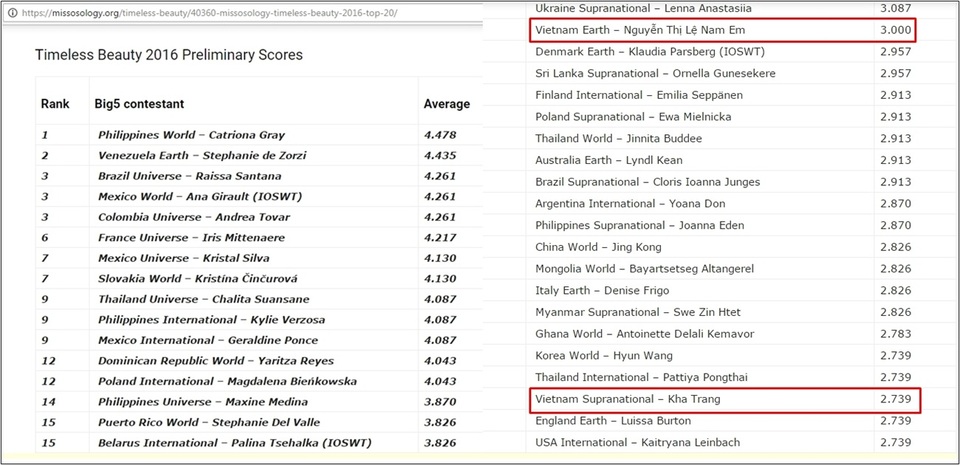Click the 3.870 average score
960x465 pixels.
[x=440, y=402]
